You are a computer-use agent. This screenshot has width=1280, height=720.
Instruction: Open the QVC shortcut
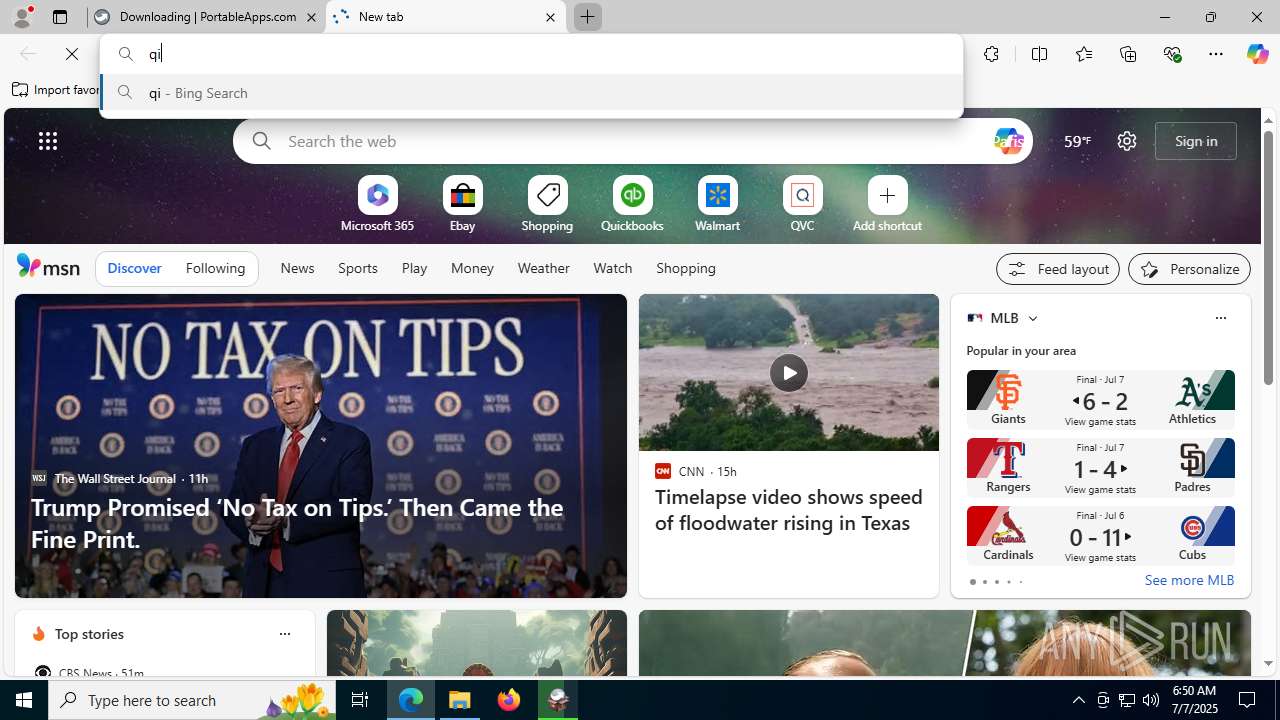coord(802,206)
